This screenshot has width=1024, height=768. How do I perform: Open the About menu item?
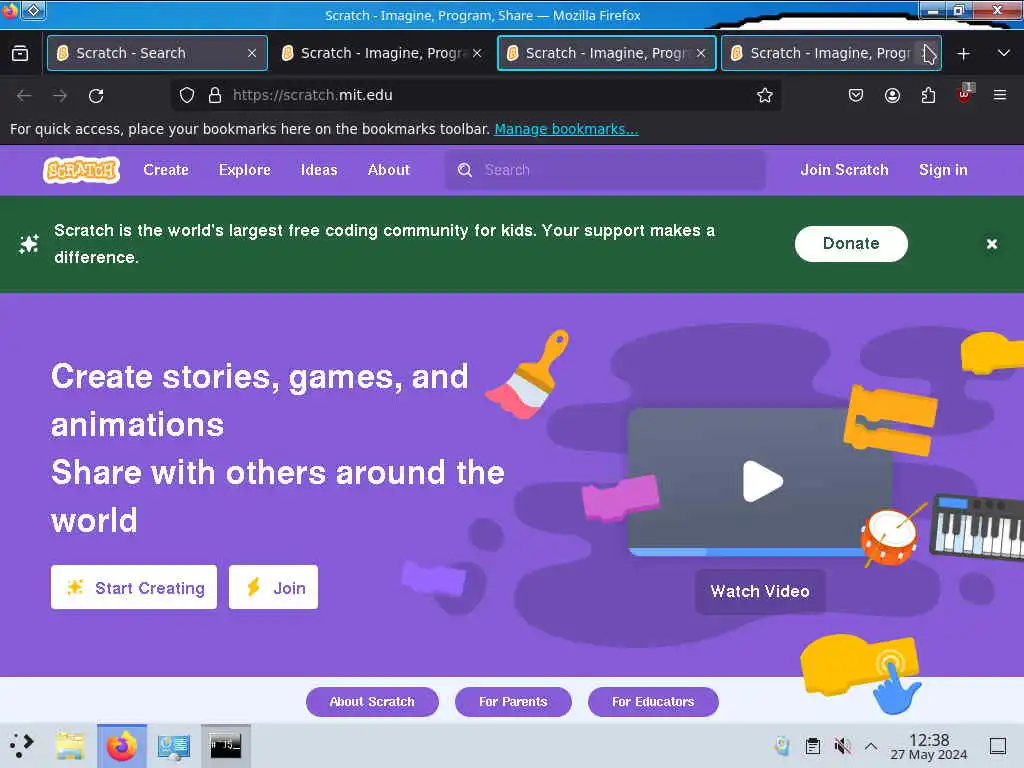pos(389,170)
